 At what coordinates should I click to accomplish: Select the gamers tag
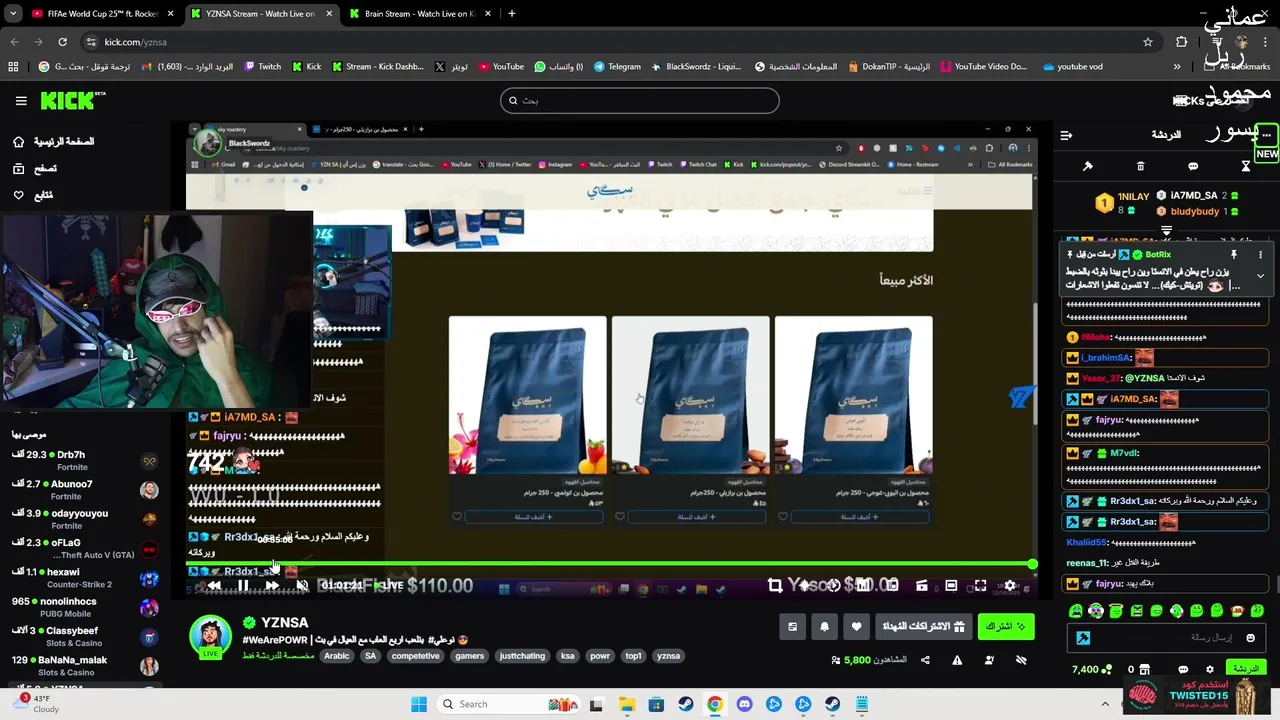(469, 656)
